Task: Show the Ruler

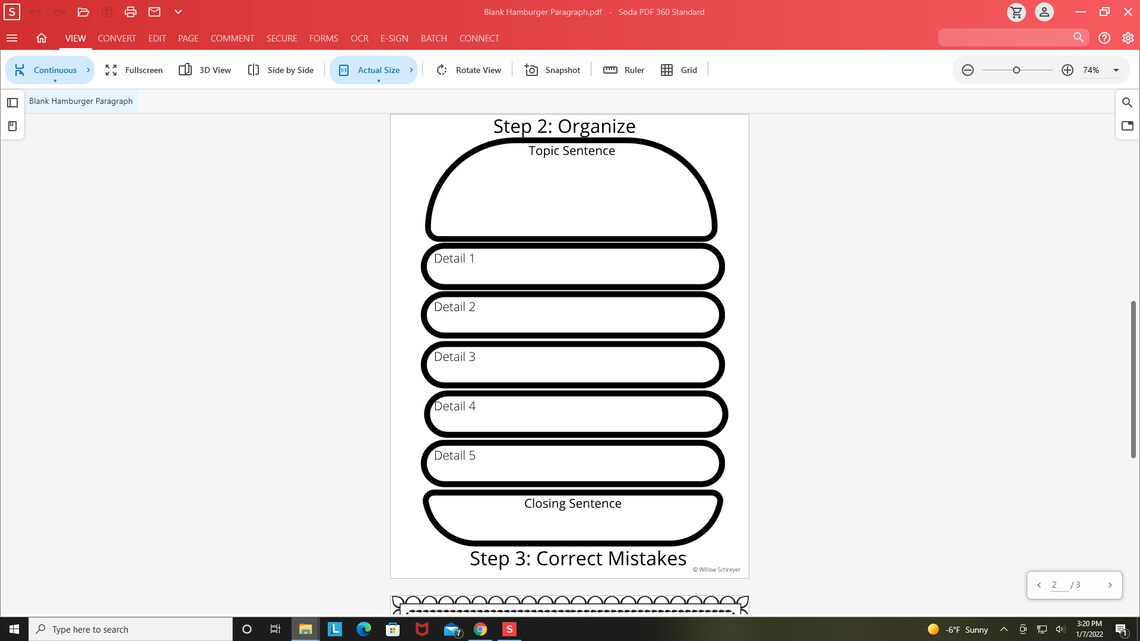Action: click(625, 70)
